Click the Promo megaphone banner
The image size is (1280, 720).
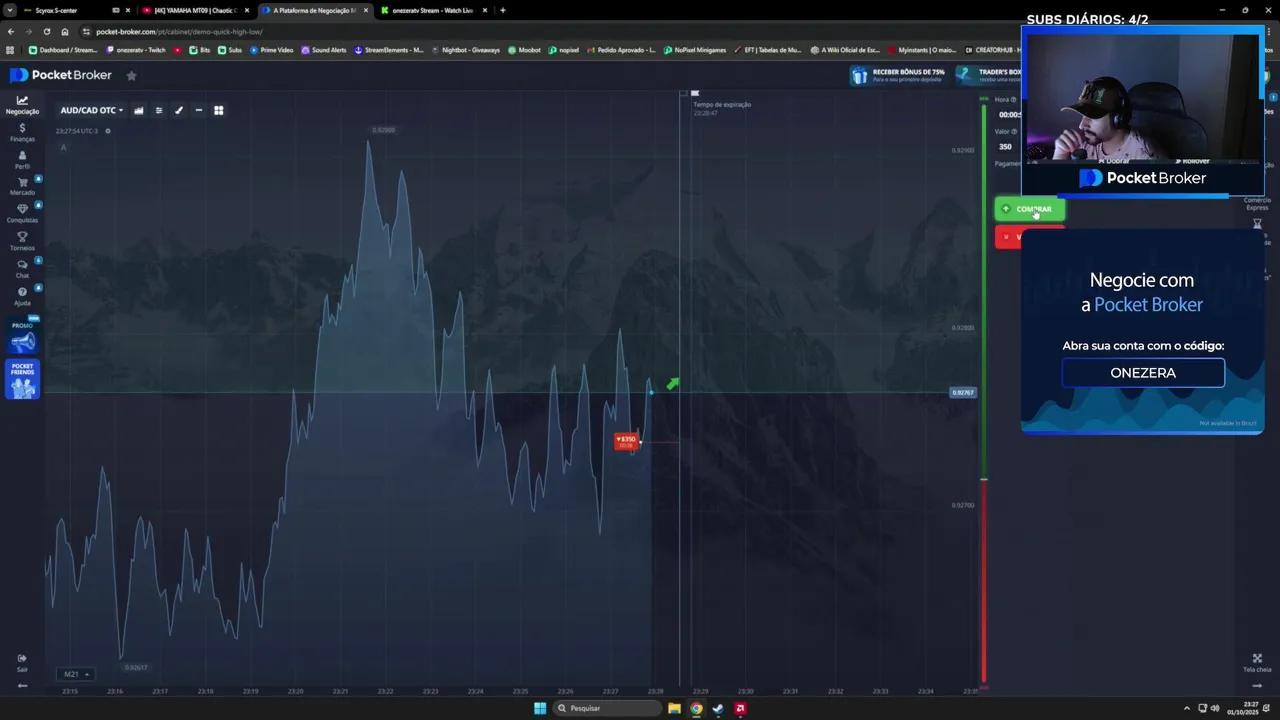pyautogui.click(x=22, y=337)
